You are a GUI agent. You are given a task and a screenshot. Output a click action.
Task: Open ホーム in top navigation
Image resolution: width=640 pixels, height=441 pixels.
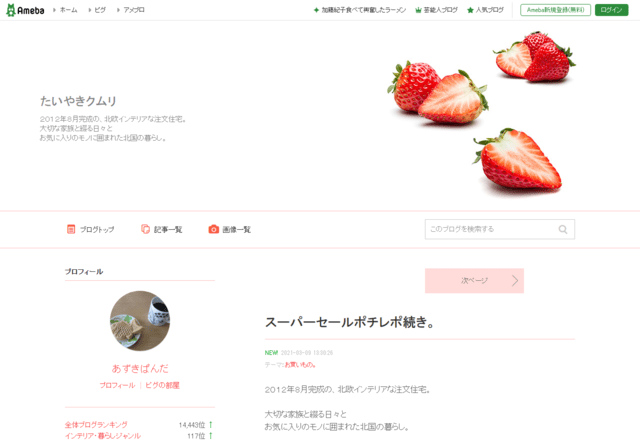(x=68, y=10)
